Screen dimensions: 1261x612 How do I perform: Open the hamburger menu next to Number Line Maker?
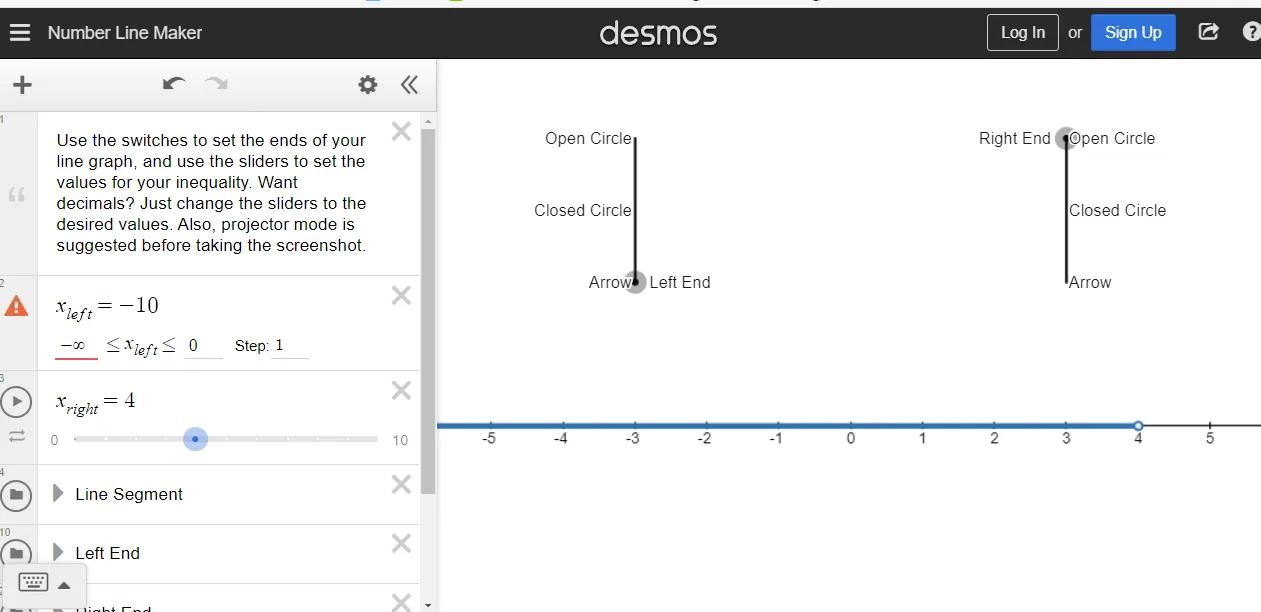tap(20, 33)
